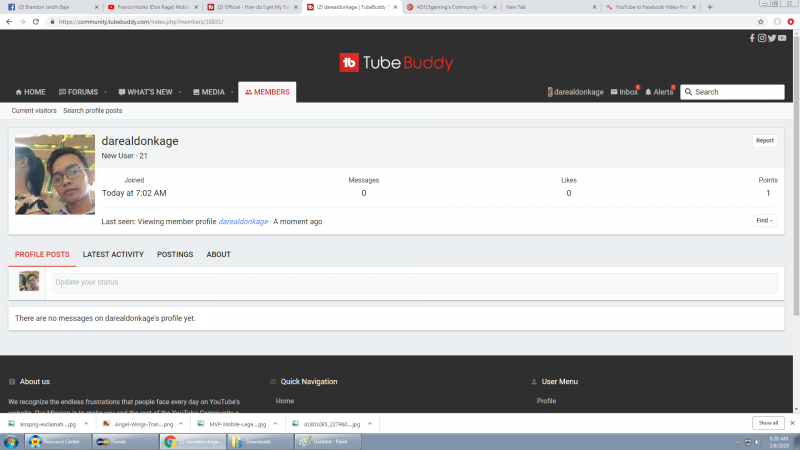The image size is (800, 450).
Task: Open the Facebook social icon in header
Action: point(752,38)
